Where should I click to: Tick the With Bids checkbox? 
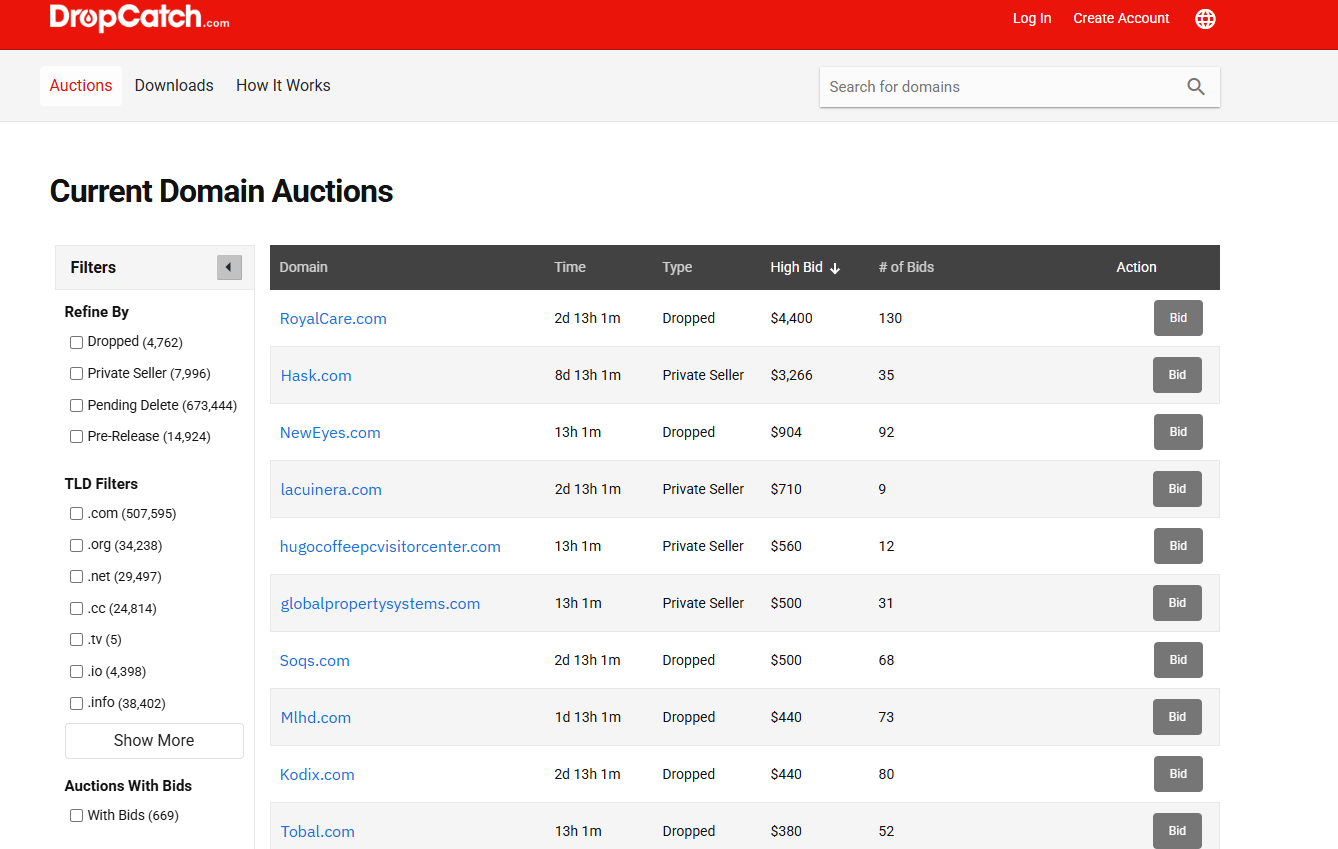tap(76, 816)
